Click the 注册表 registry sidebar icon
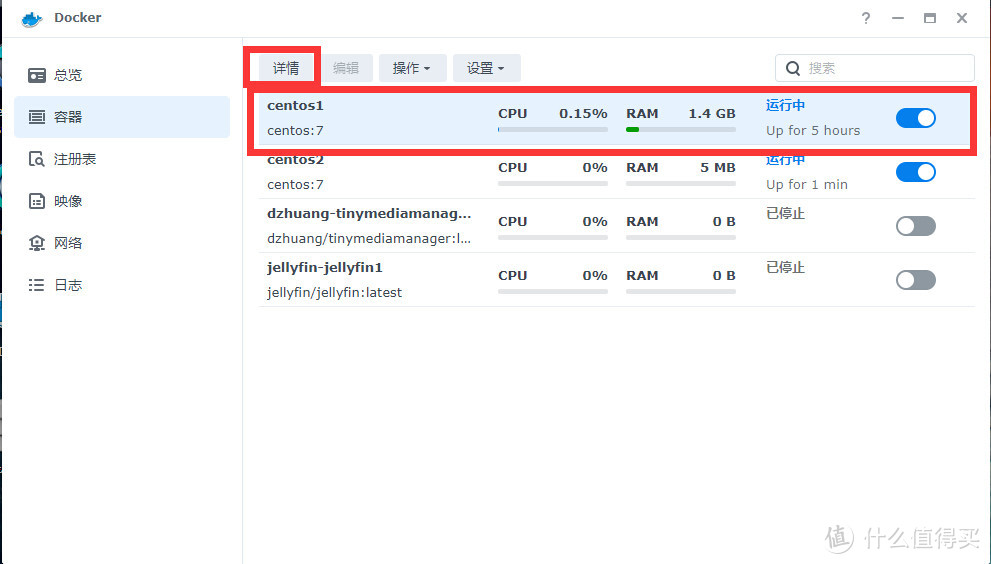Viewport: 991px width, 564px height. [x=37, y=159]
